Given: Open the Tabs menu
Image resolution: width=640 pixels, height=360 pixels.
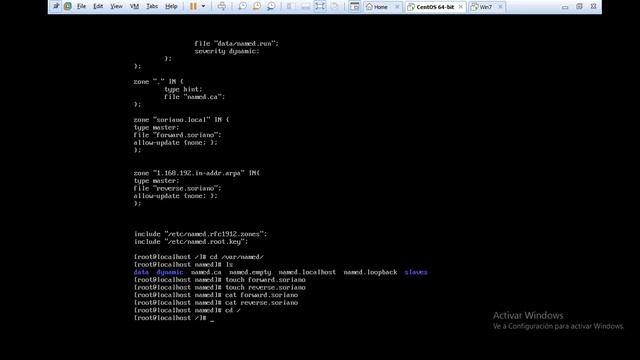Looking at the screenshot, I should 152,7.
